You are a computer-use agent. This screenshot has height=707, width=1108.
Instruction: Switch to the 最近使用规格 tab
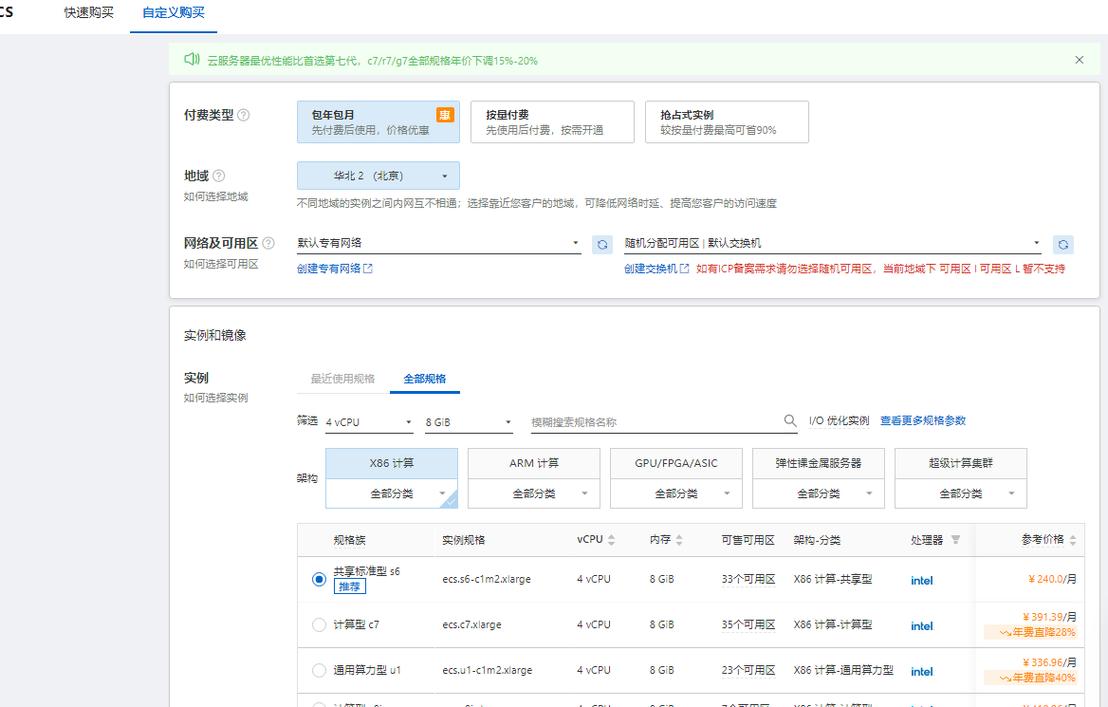pyautogui.click(x=343, y=379)
